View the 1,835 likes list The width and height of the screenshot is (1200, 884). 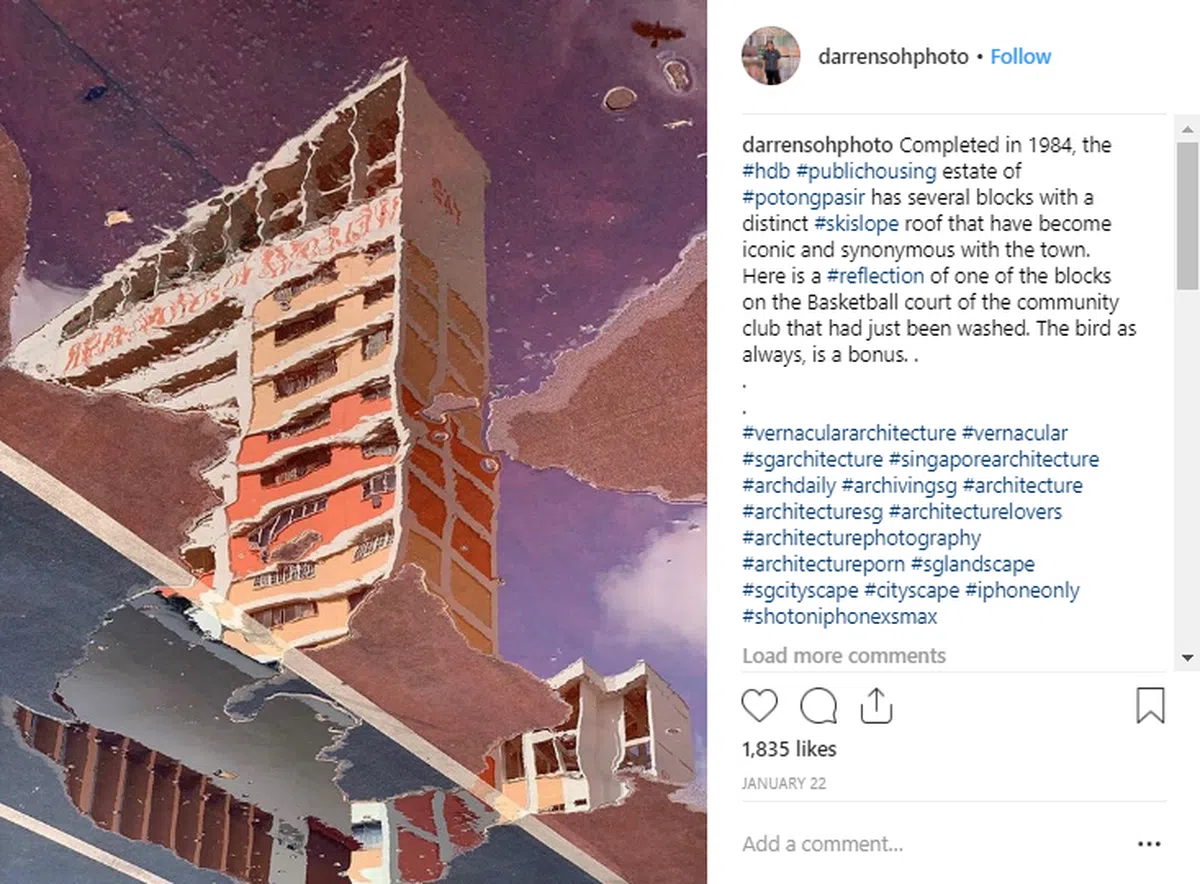tap(789, 749)
